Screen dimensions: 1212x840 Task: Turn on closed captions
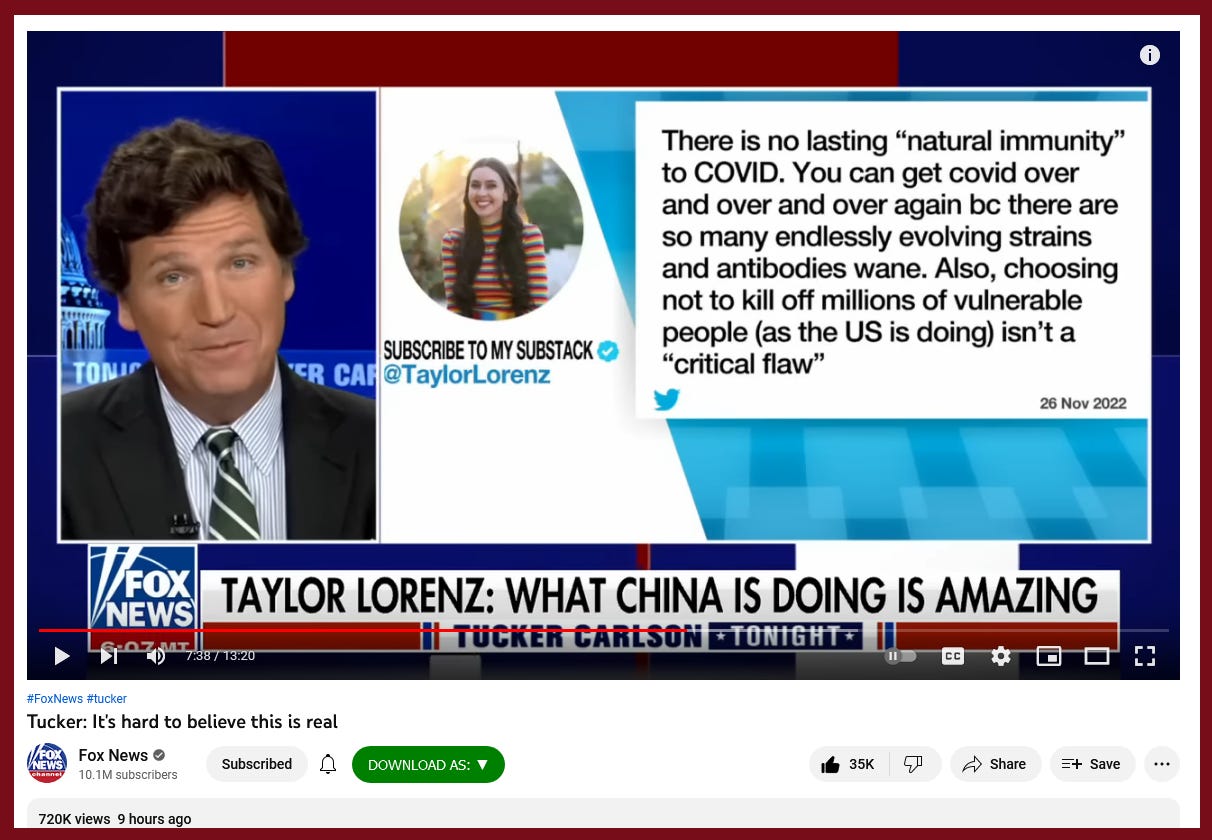(x=953, y=656)
